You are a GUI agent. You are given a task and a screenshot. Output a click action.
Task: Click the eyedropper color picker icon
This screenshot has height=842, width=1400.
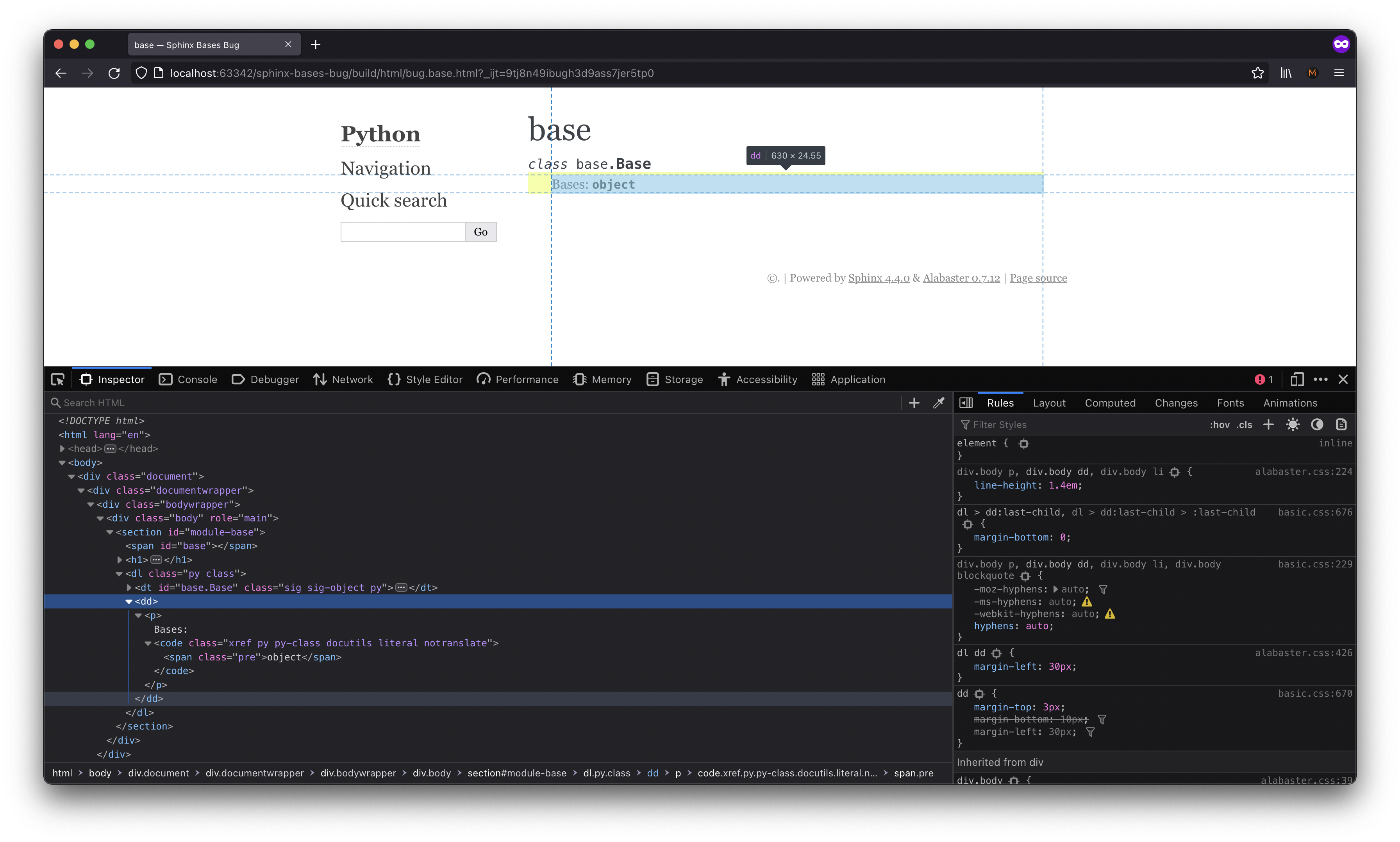coord(939,403)
